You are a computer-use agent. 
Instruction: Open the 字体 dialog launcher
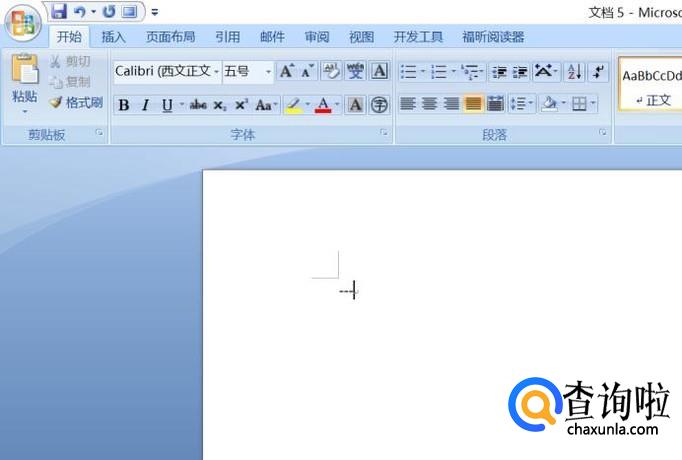pyautogui.click(x=384, y=132)
